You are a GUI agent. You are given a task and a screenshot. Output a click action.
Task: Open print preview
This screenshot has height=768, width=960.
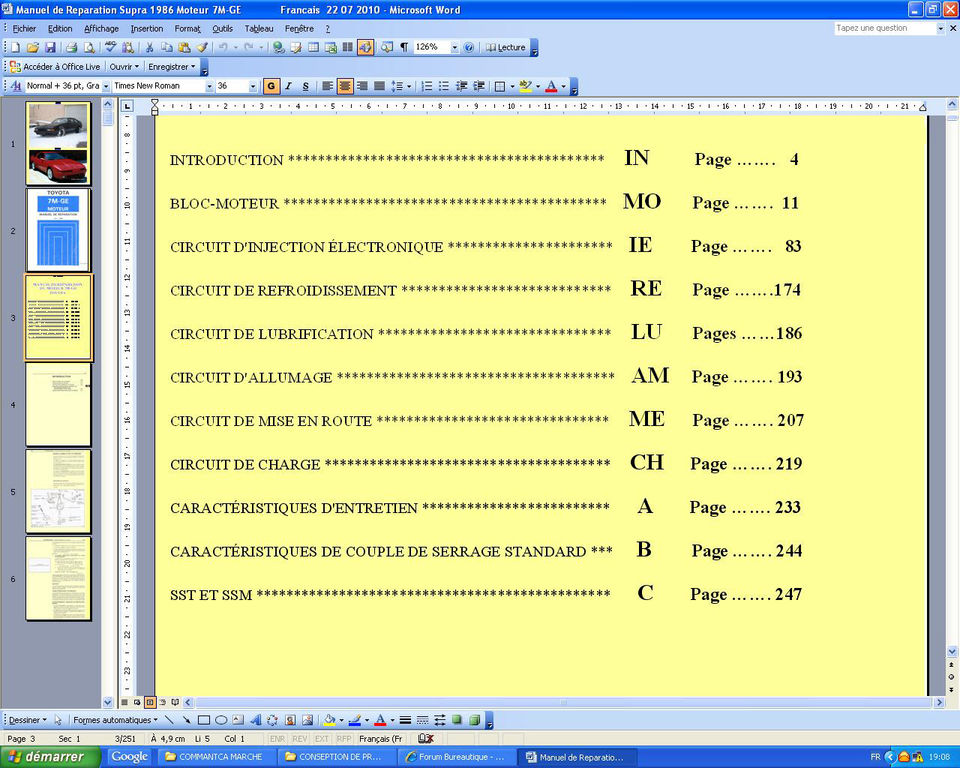pyautogui.click(x=89, y=47)
